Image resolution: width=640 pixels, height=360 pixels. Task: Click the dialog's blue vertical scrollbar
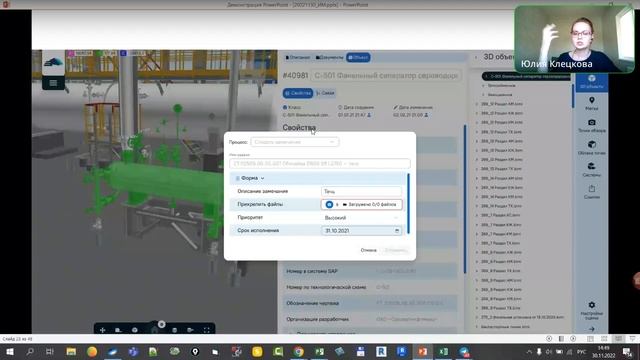coord(408,203)
